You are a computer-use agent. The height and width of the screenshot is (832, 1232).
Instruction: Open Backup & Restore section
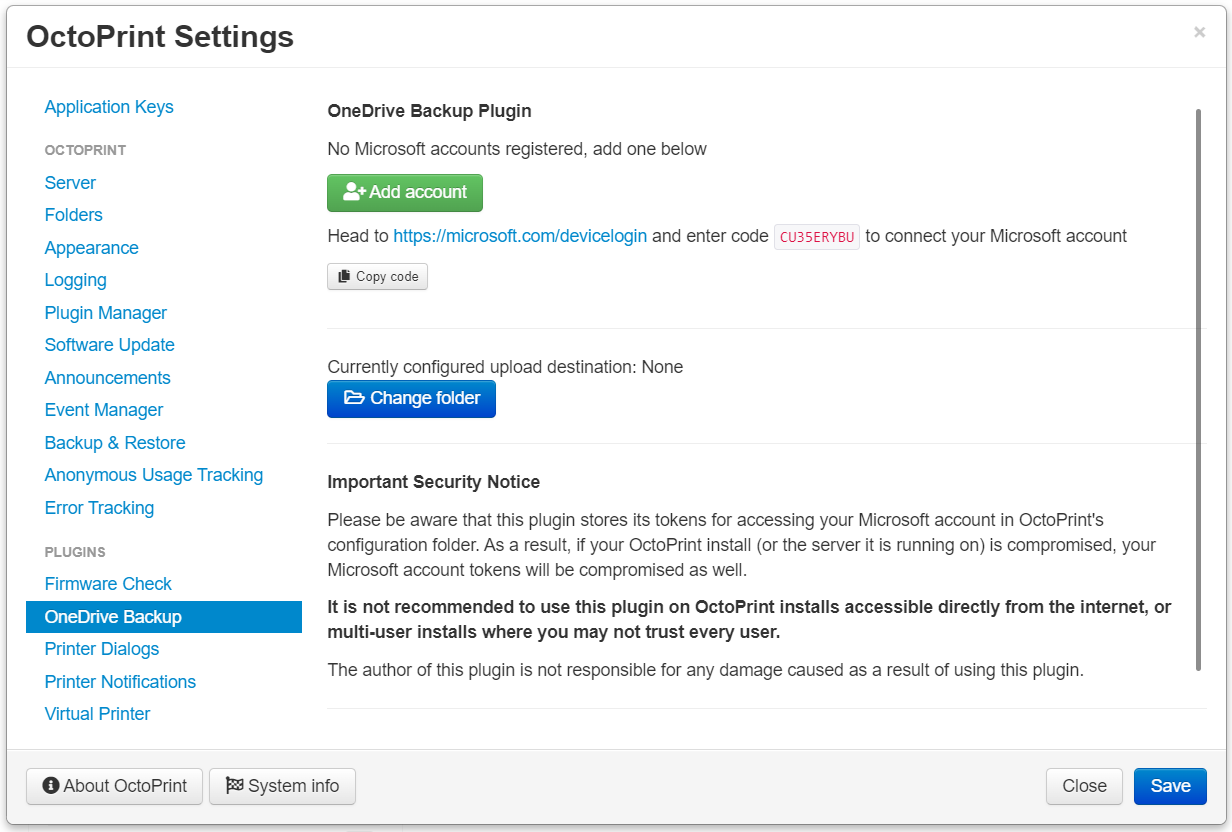pyautogui.click(x=115, y=443)
